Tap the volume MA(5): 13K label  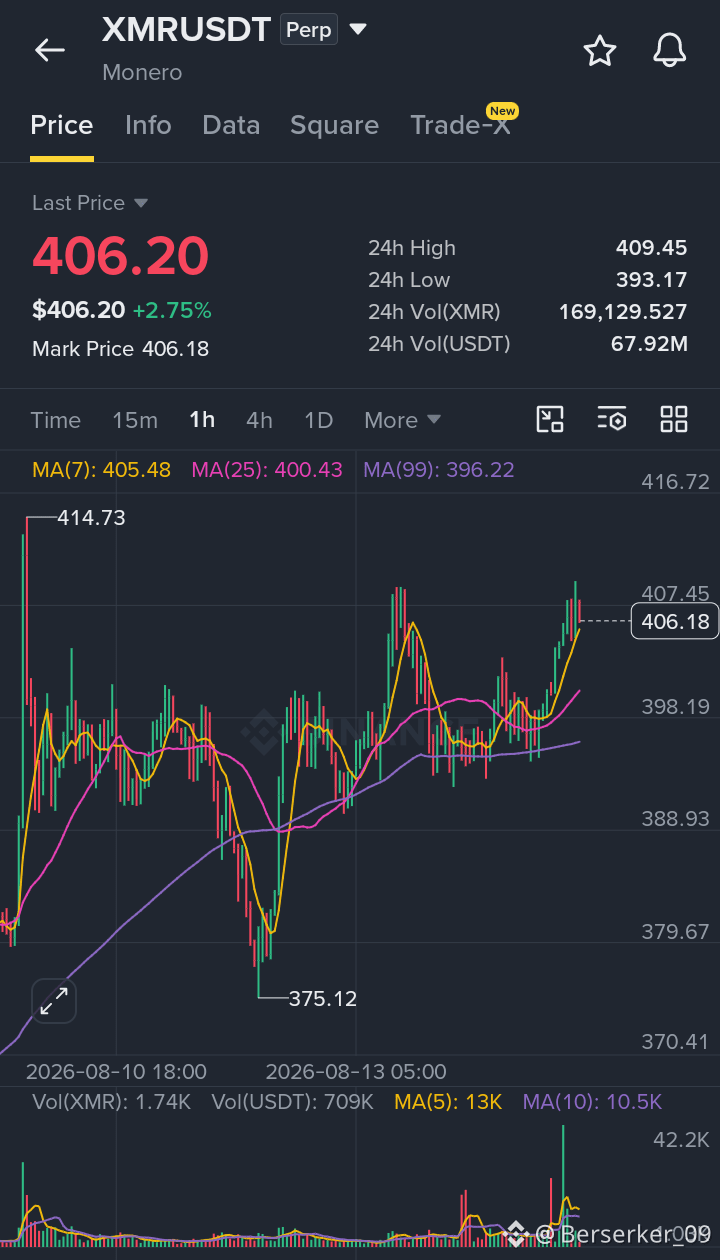448,1102
